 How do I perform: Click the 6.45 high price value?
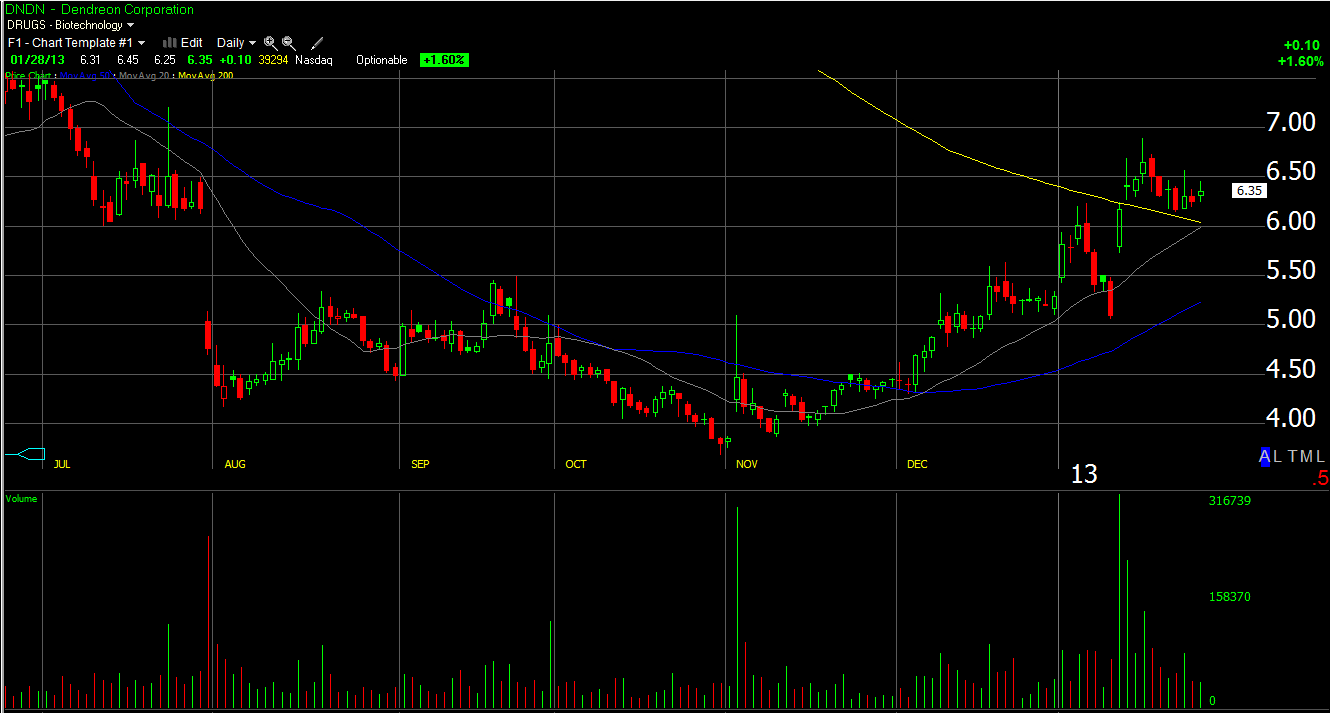(127, 60)
